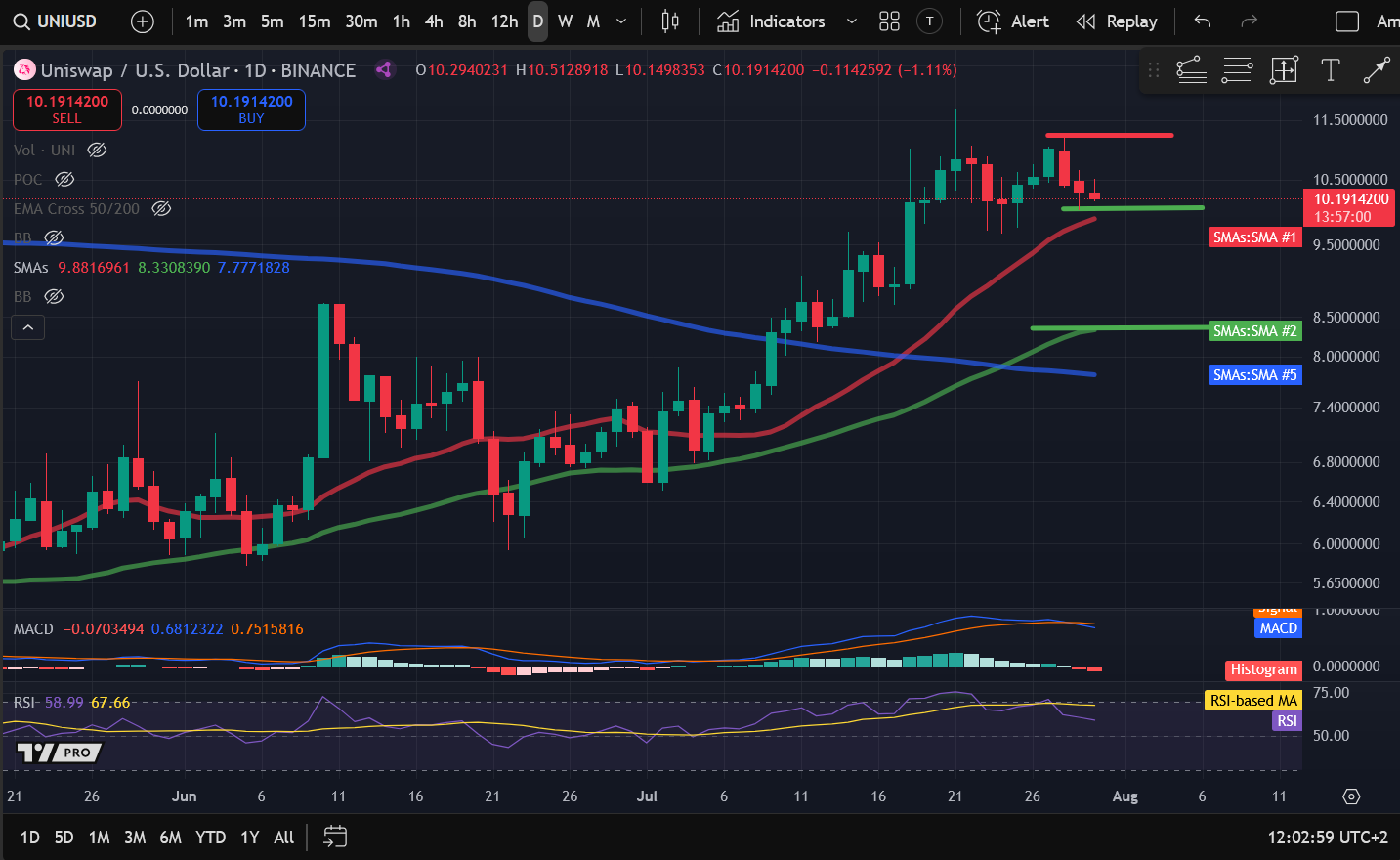1400x860 pixels.
Task: Set date range to 1Y
Action: point(250,838)
